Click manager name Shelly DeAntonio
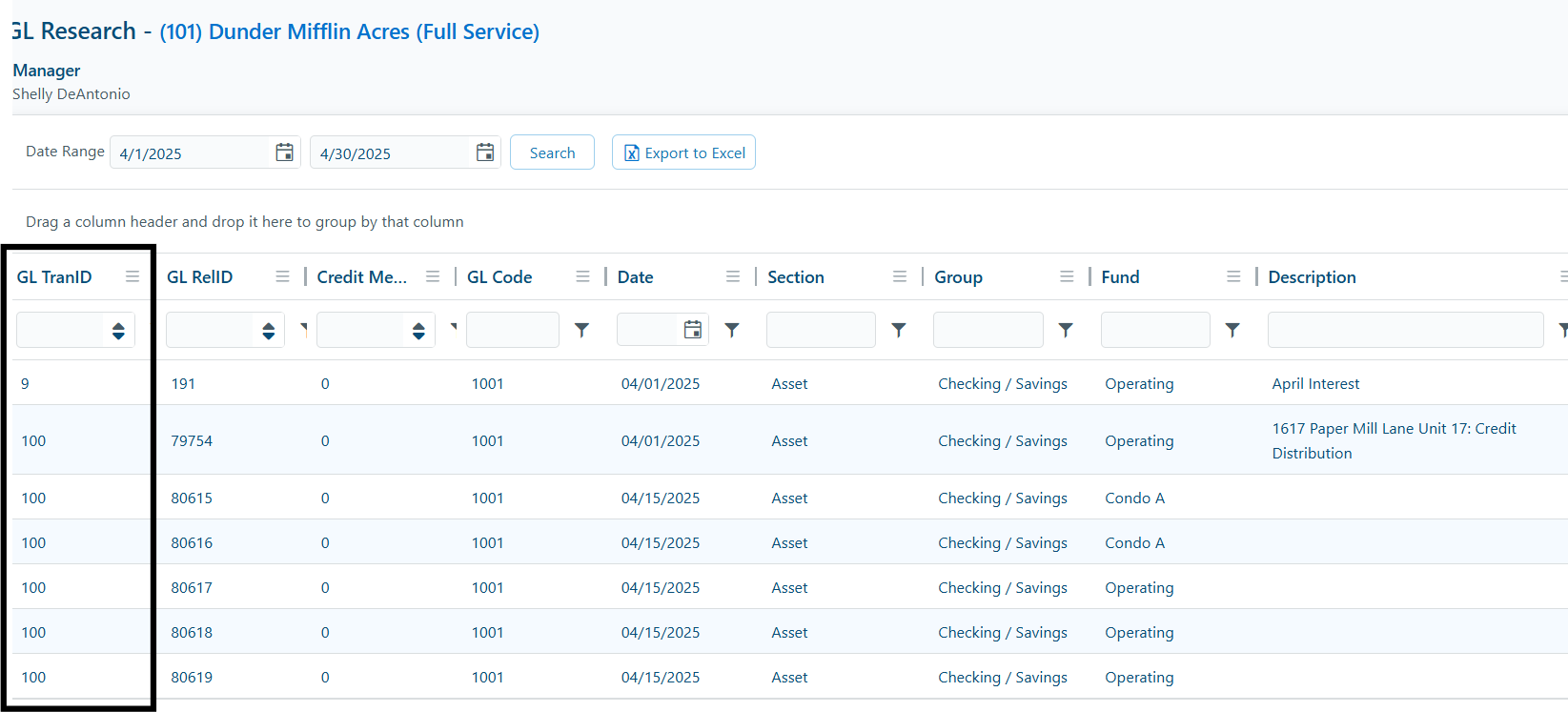The width and height of the screenshot is (1568, 712). click(71, 93)
